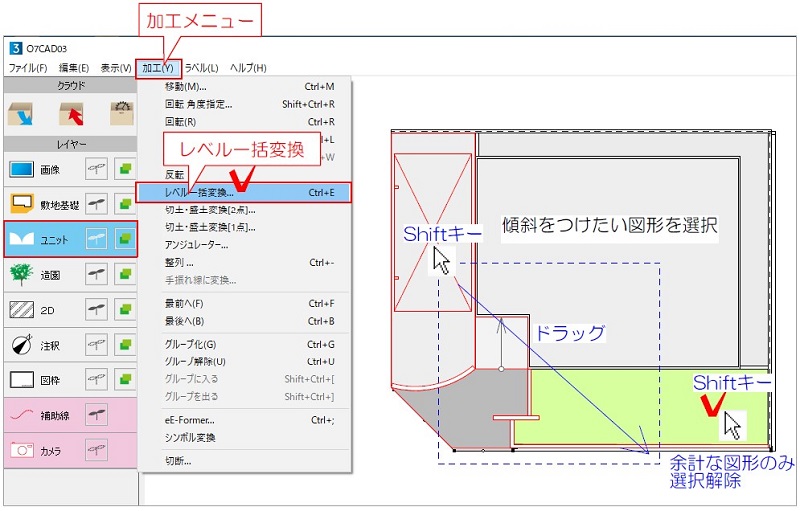Select the 2D hatched layer icon

click(21, 310)
